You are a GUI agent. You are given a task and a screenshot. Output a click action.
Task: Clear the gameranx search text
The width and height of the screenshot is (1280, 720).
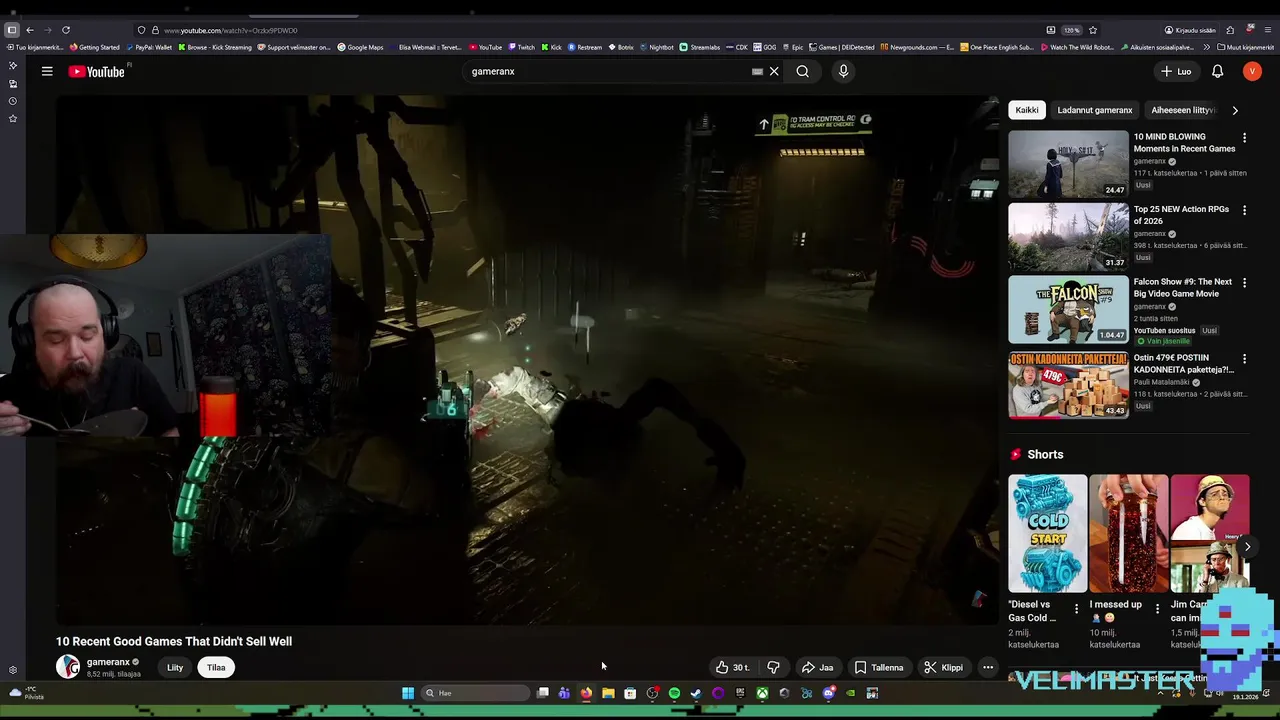[774, 71]
